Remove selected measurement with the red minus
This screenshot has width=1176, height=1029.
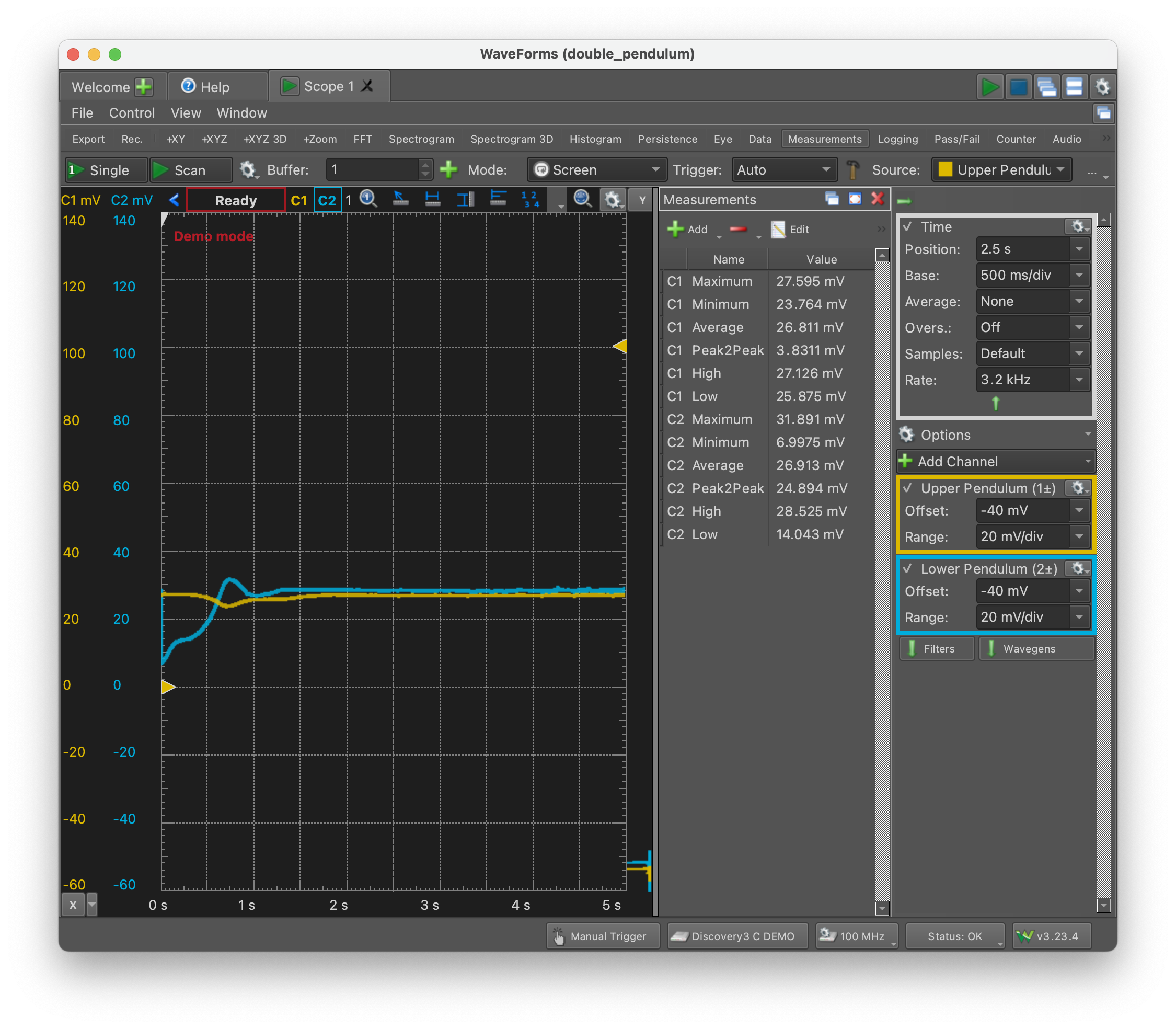pos(739,229)
